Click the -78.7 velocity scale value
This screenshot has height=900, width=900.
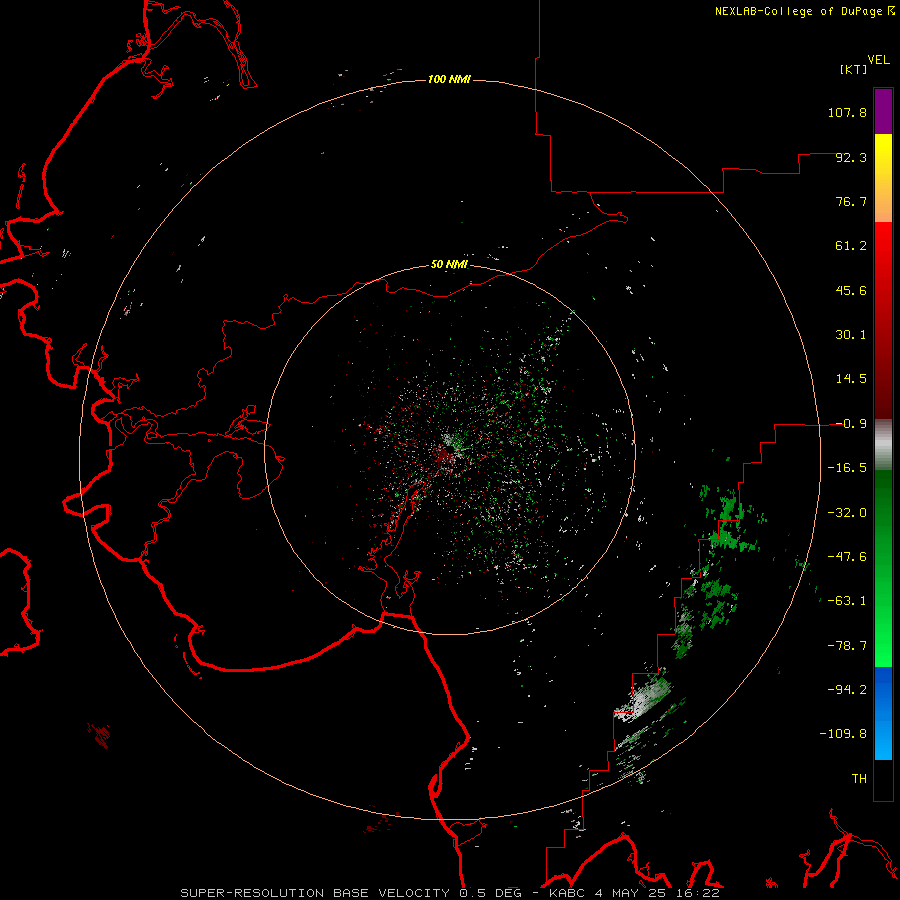pos(847,646)
